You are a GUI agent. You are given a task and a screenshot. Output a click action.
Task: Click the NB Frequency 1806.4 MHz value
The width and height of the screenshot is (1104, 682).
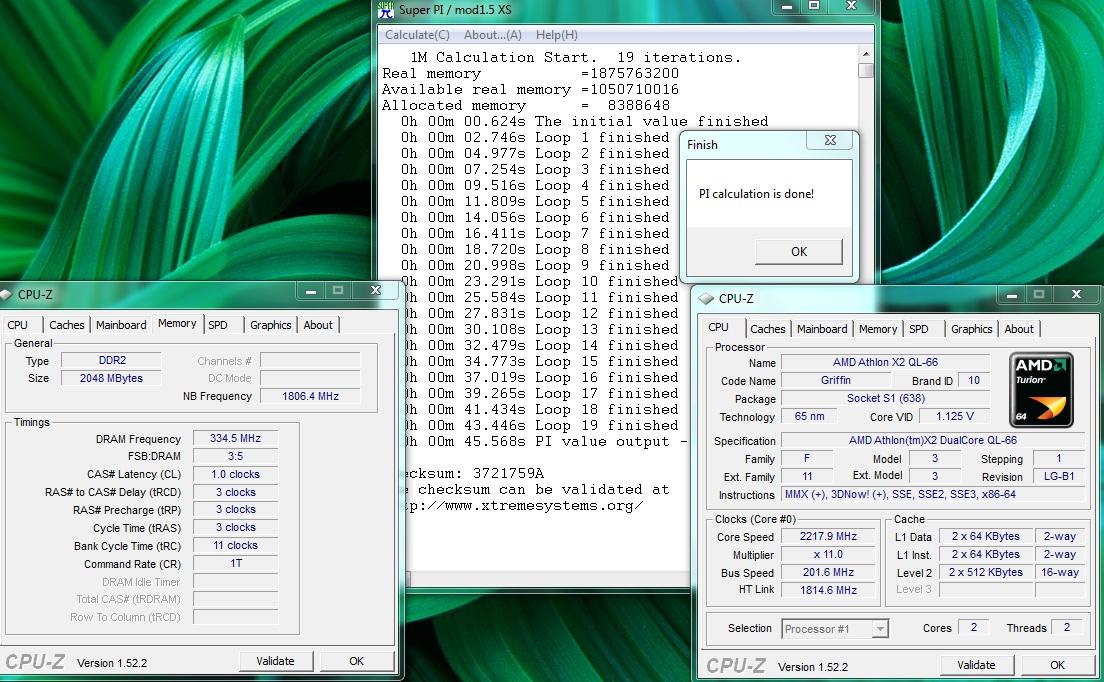310,396
